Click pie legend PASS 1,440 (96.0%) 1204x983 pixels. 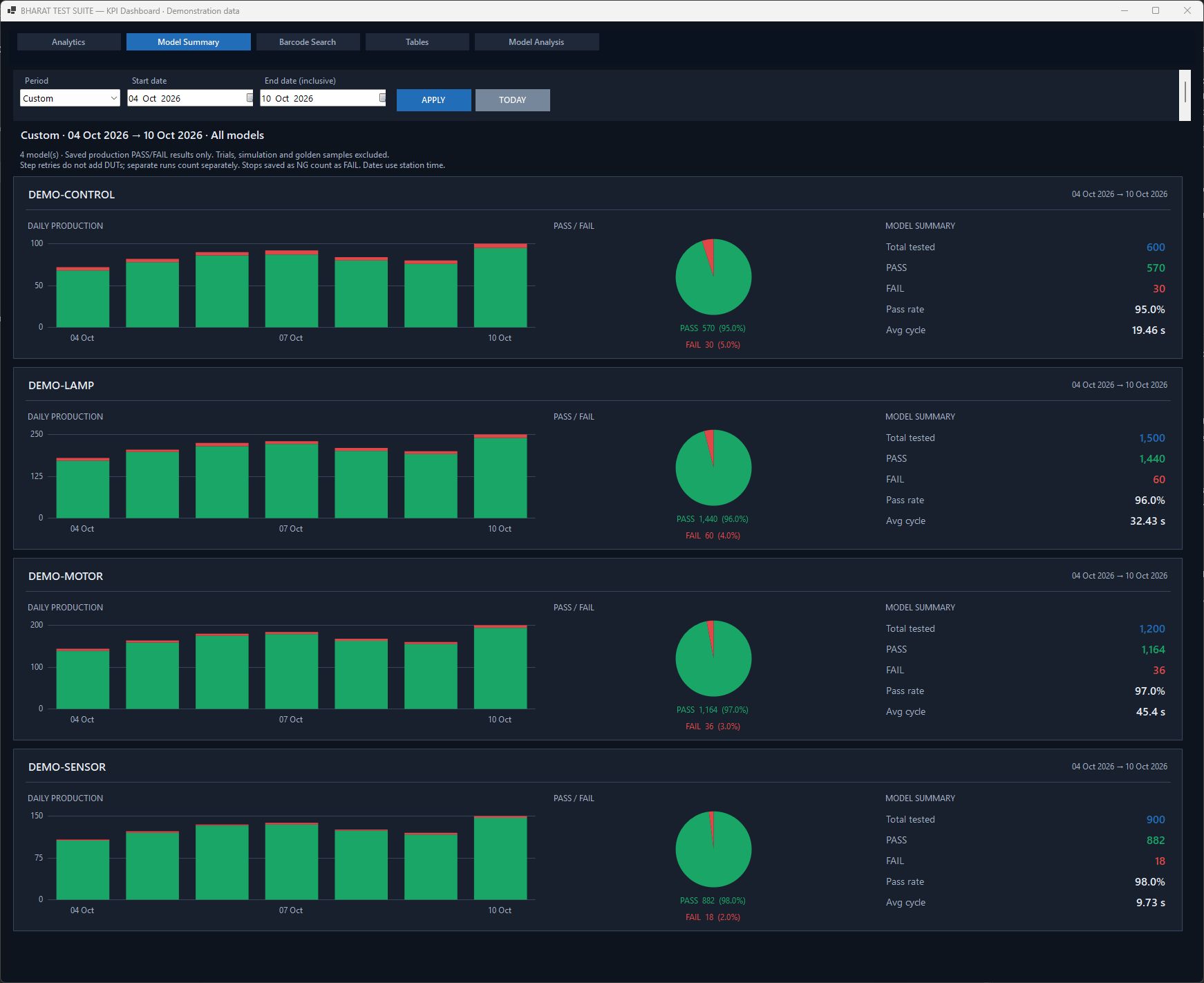(713, 519)
